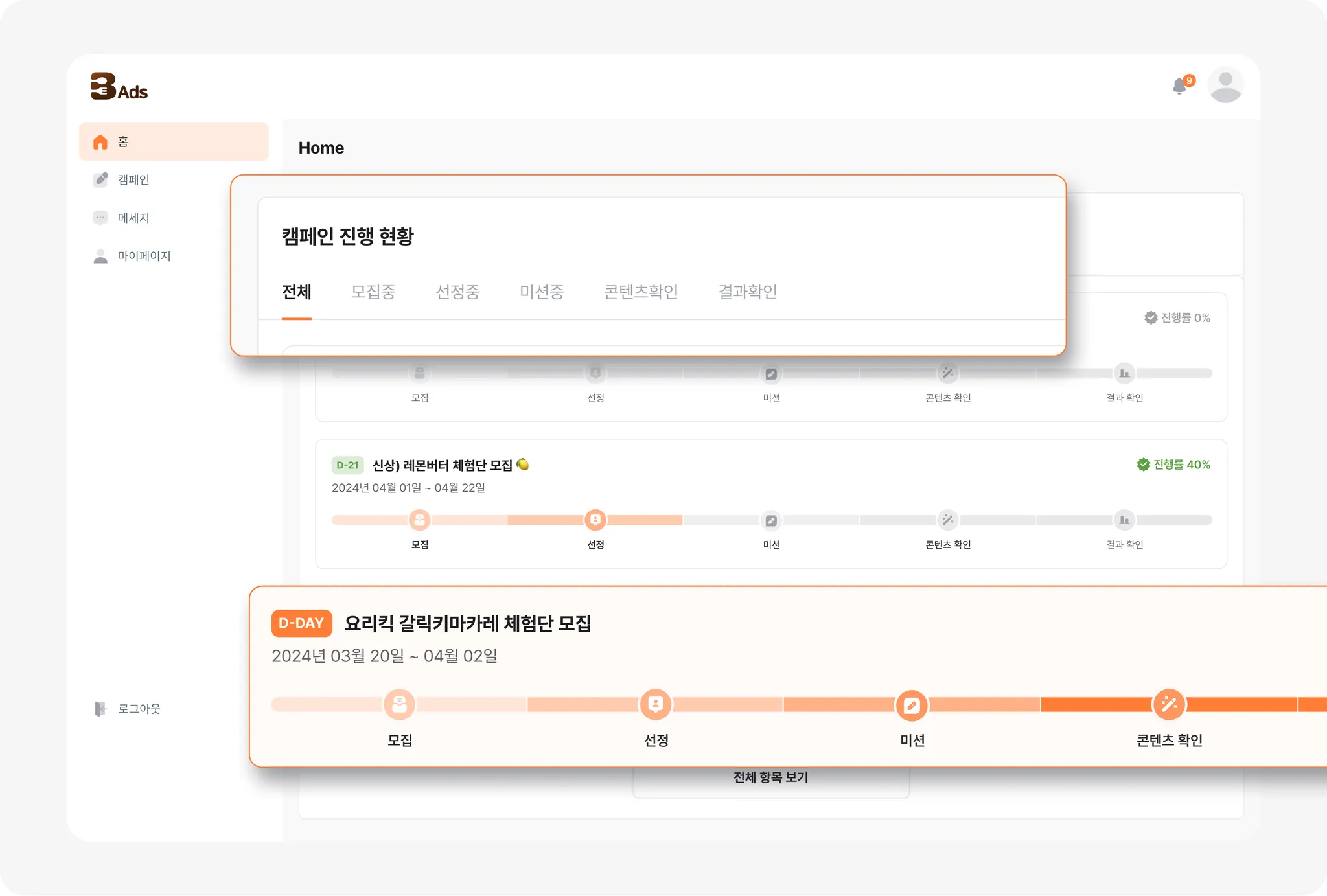Screen dimensions: 1327x896
Task: Click the 모집 step icon in 요리킥 campaign
Action: pyautogui.click(x=400, y=704)
